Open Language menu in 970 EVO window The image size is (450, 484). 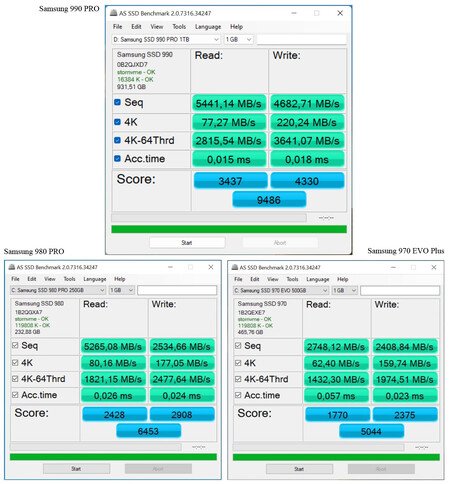318,279
